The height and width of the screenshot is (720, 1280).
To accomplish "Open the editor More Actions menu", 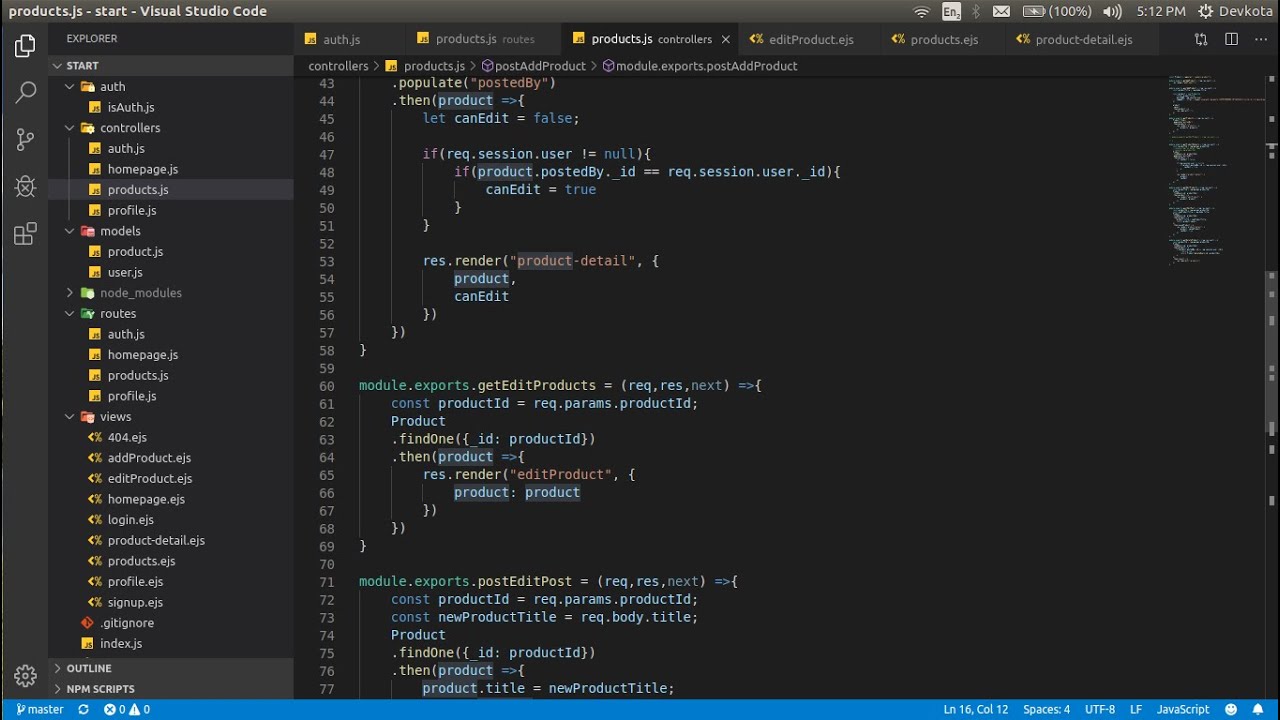I will coord(1261,39).
